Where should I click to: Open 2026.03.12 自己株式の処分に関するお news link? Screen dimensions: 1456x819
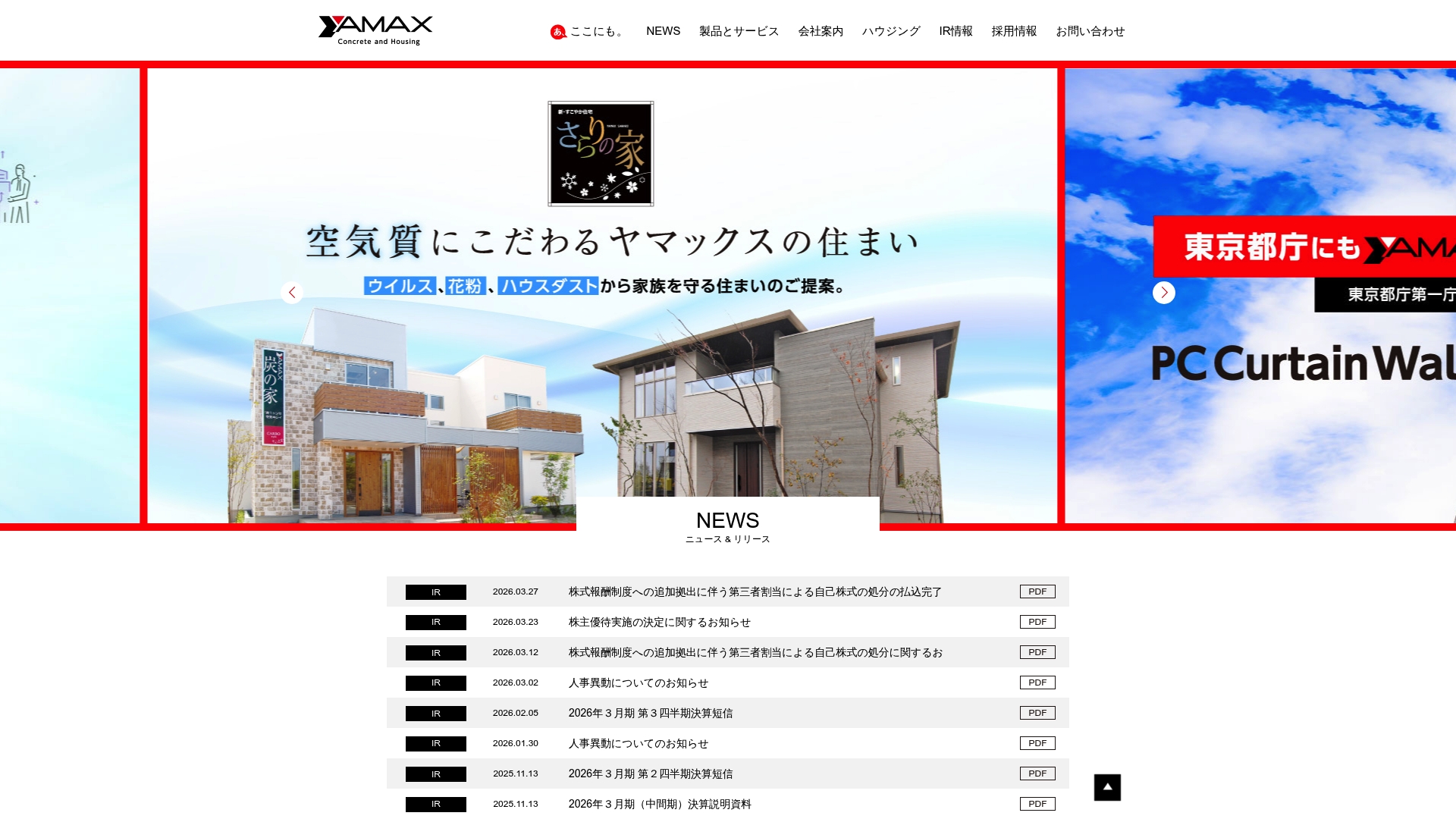click(x=755, y=652)
